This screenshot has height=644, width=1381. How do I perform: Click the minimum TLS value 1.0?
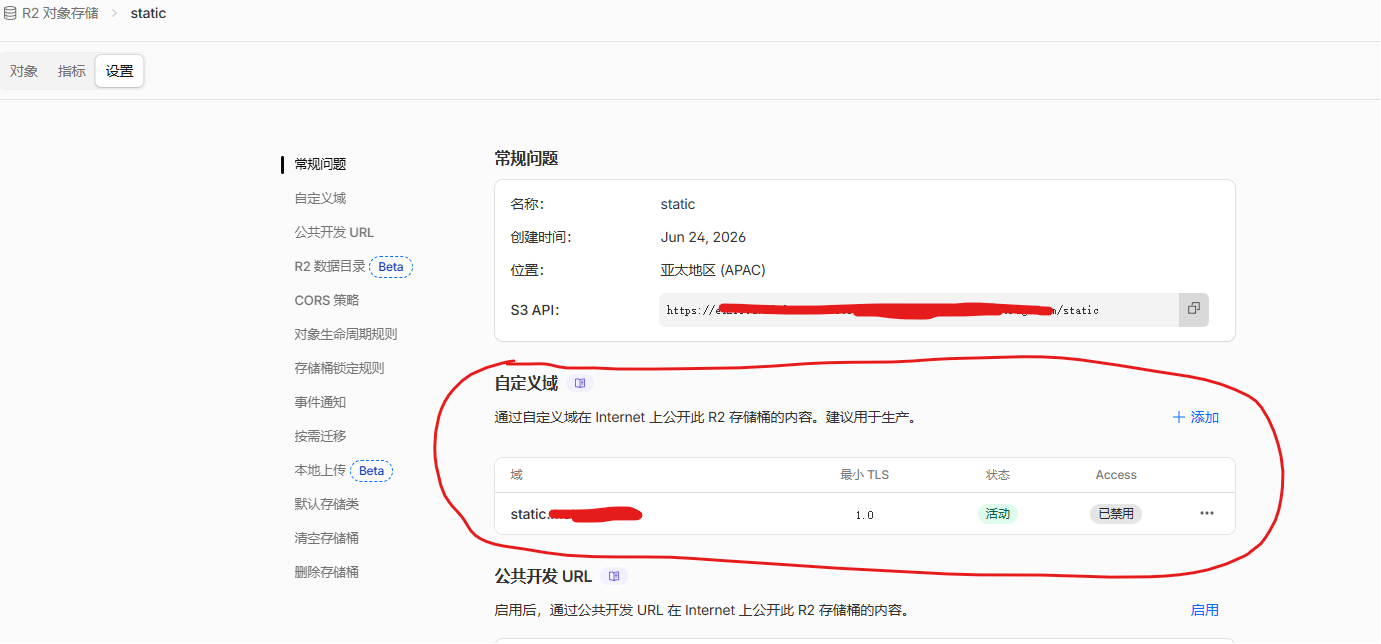pyautogui.click(x=864, y=515)
